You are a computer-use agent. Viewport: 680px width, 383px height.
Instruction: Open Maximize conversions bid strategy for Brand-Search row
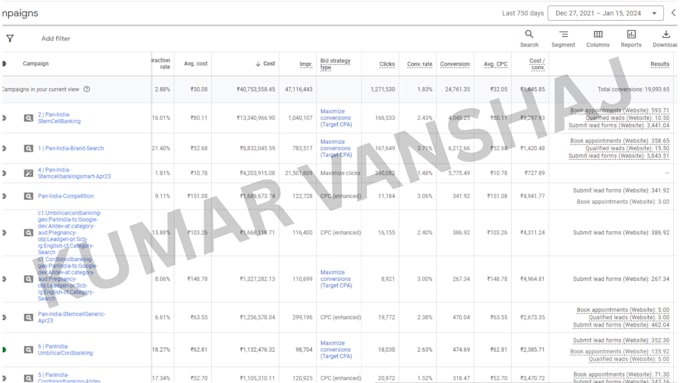[336, 148]
